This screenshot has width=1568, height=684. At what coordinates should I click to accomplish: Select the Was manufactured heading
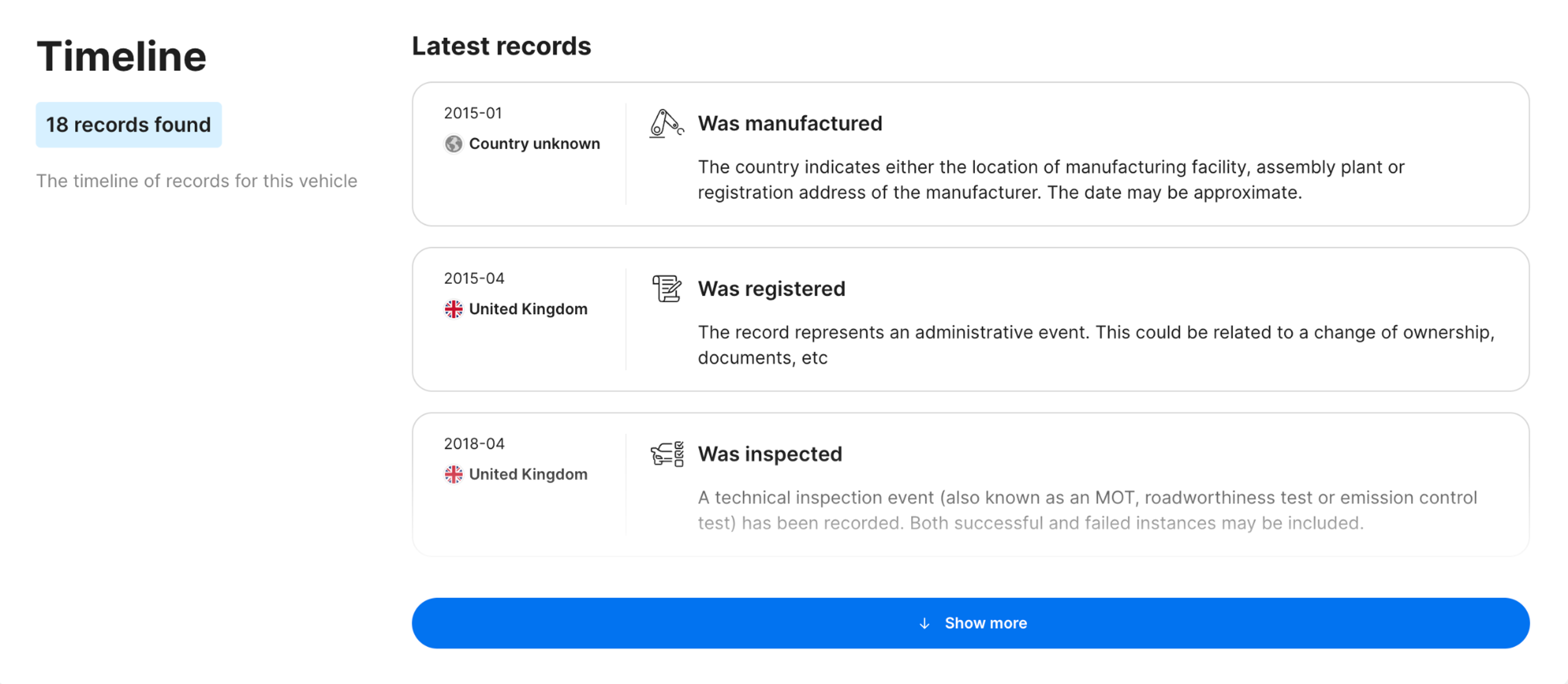(789, 124)
